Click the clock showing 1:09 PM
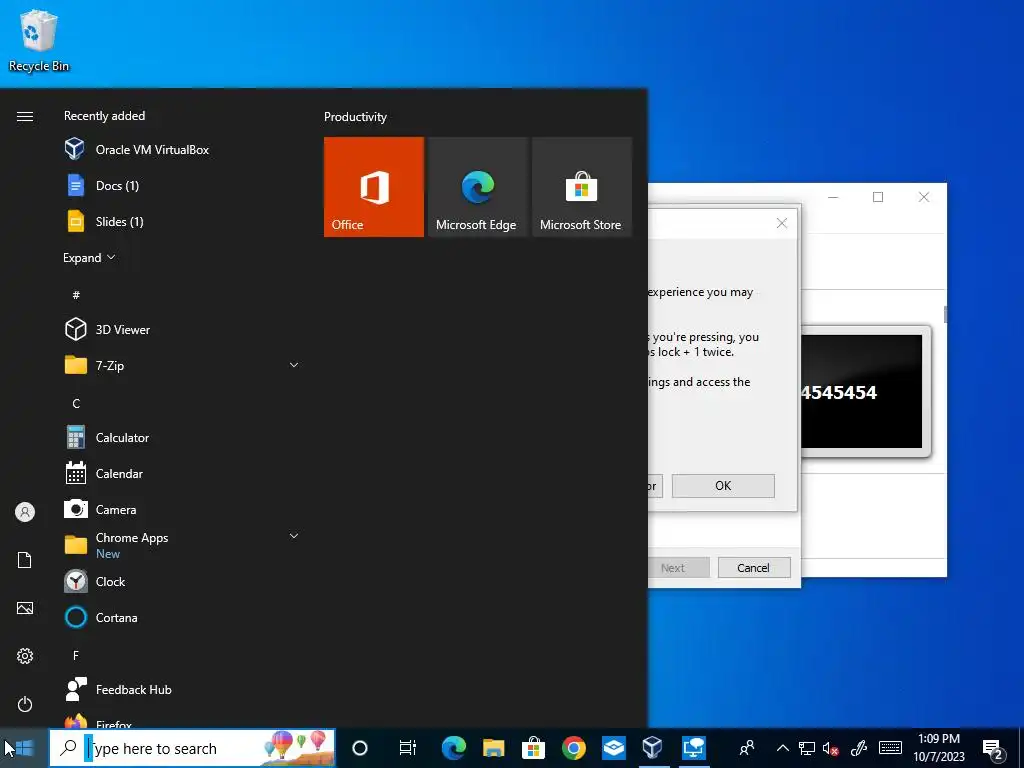1024x768 pixels. pos(939,748)
